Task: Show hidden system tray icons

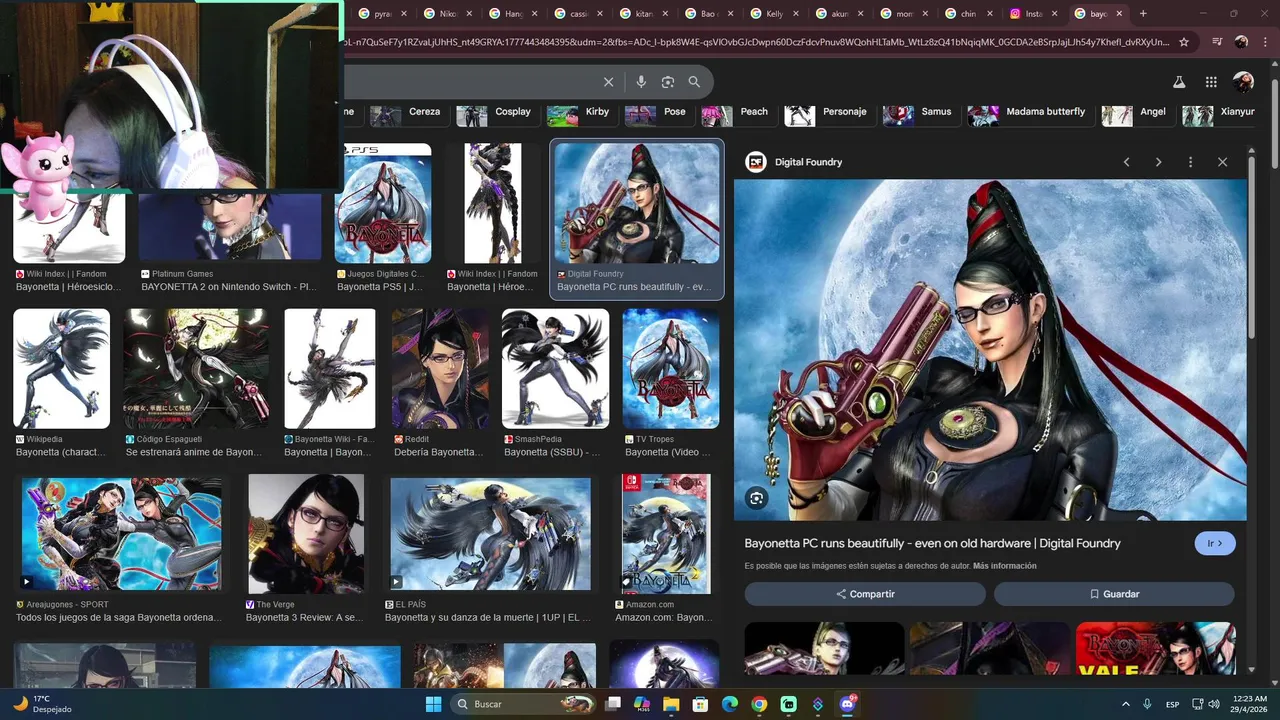Action: (x=1126, y=704)
